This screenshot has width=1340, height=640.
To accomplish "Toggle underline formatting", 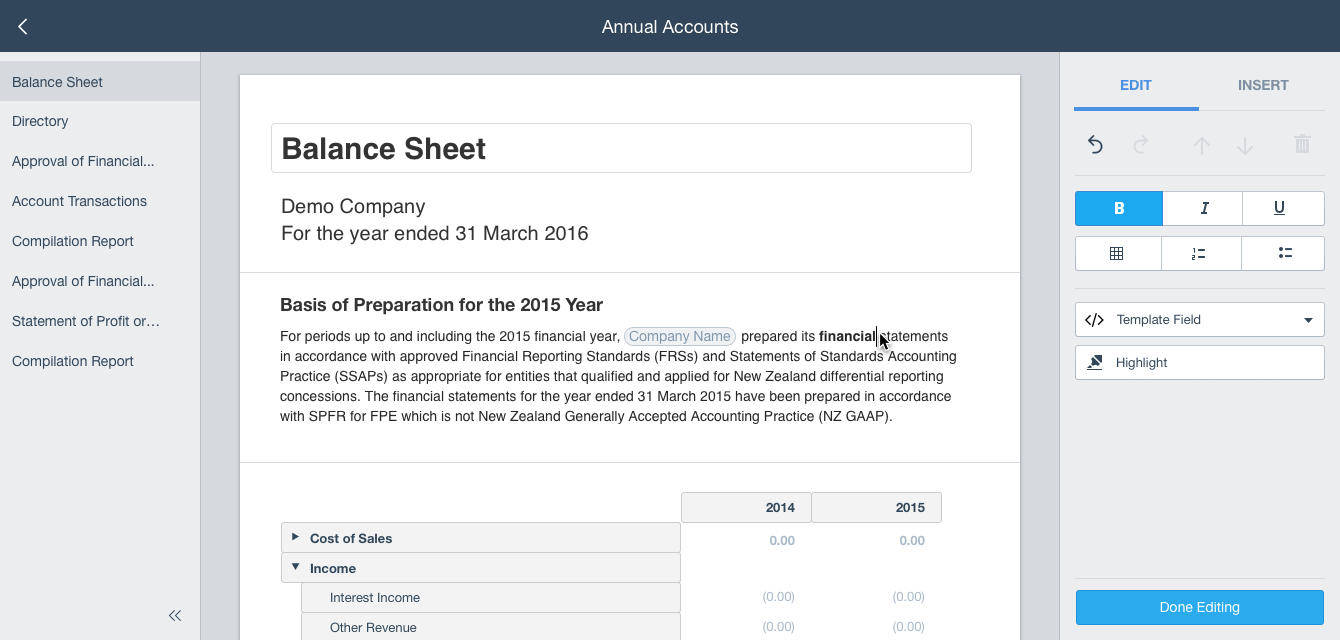I will click(x=1284, y=209).
